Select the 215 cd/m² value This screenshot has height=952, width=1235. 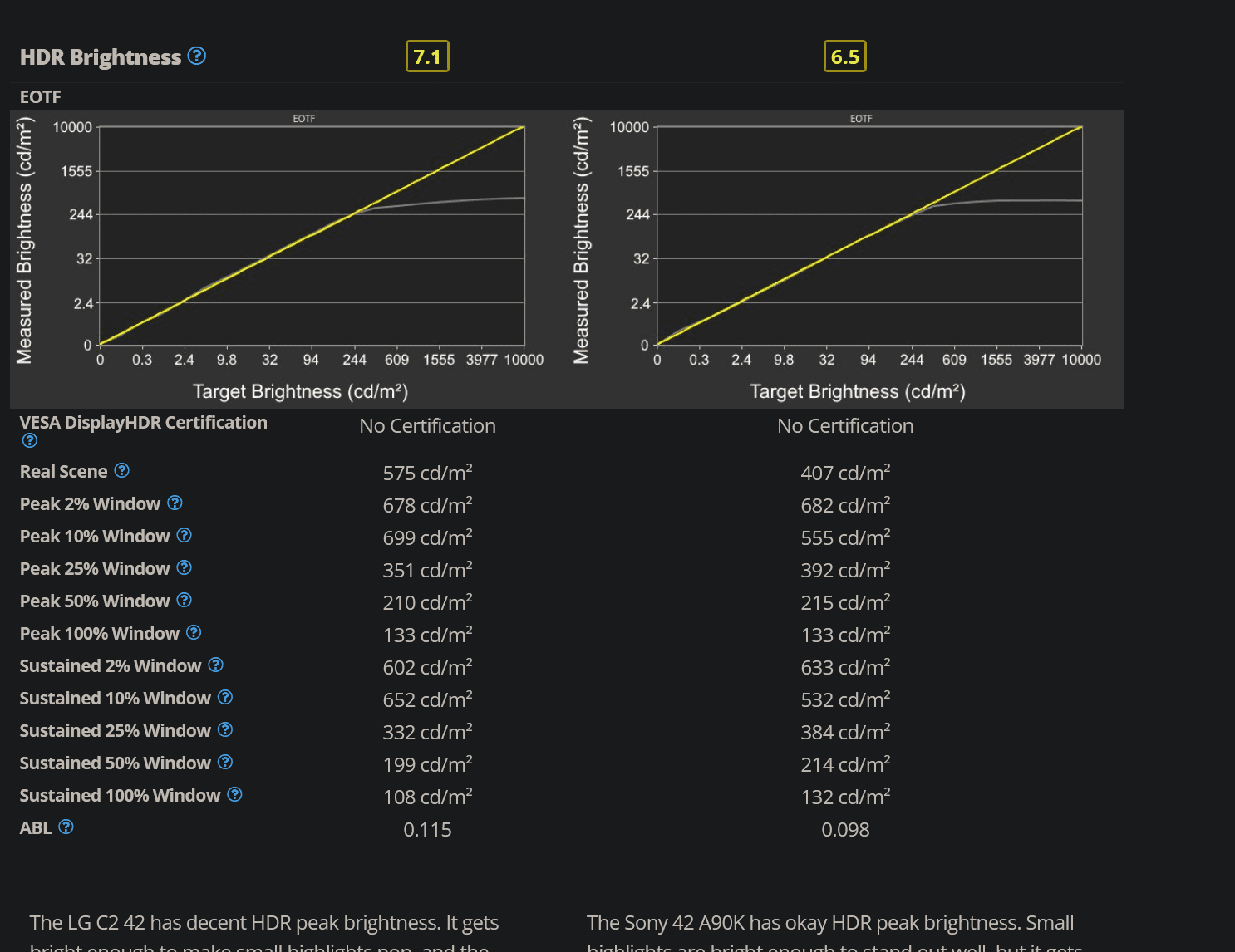coord(845,602)
